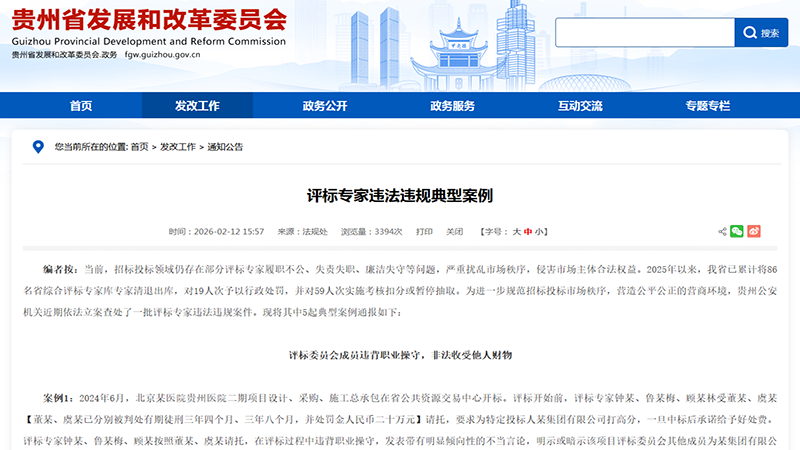Open the 政务公开 navigation tab
The image size is (800, 450).
click(x=325, y=106)
